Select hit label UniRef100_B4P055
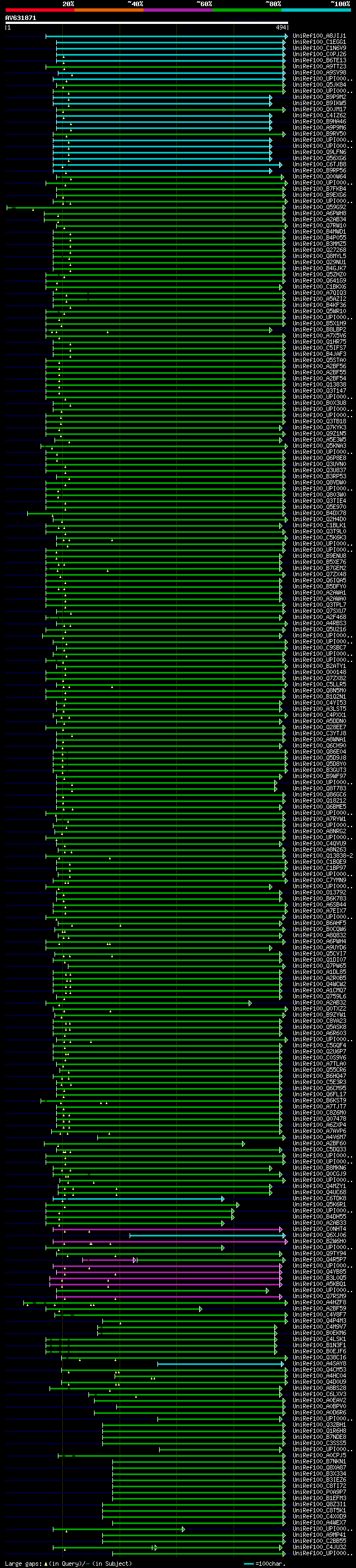The width and height of the screenshot is (356, 1568). 319,238
